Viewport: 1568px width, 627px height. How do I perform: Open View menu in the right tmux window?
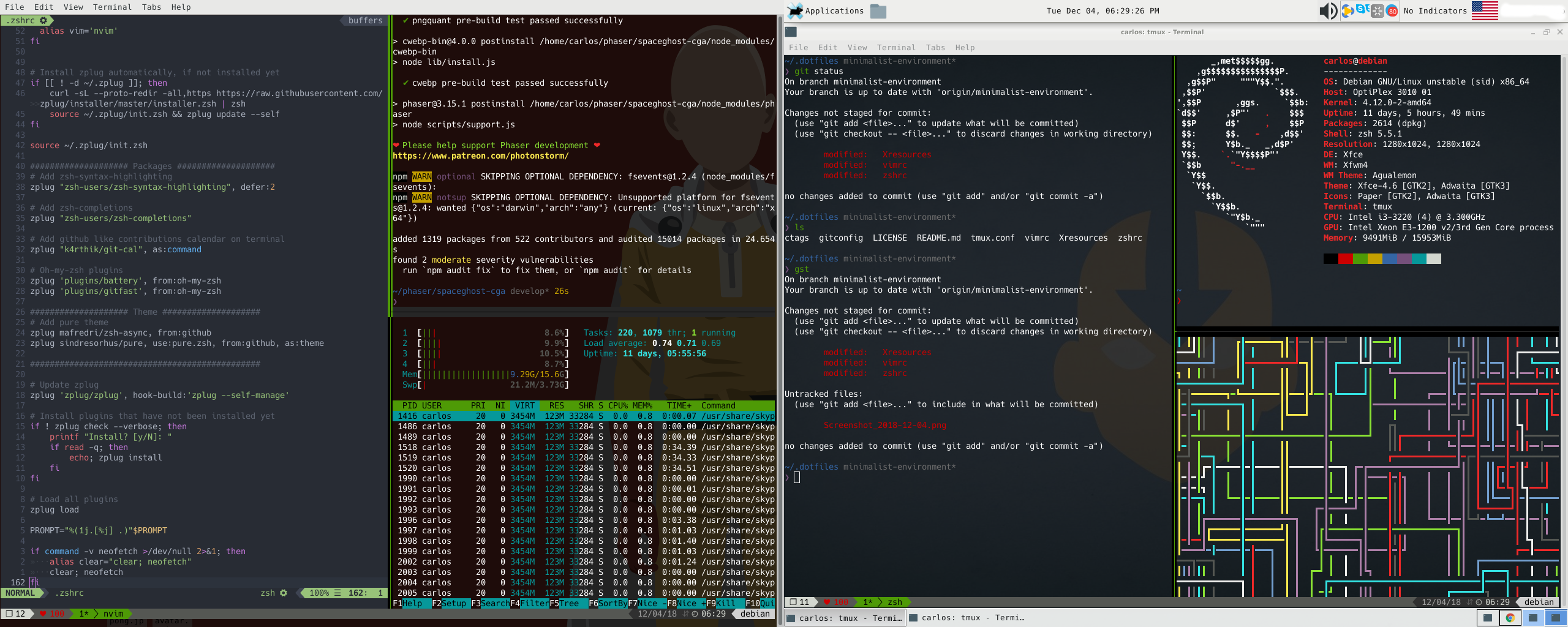[x=857, y=47]
